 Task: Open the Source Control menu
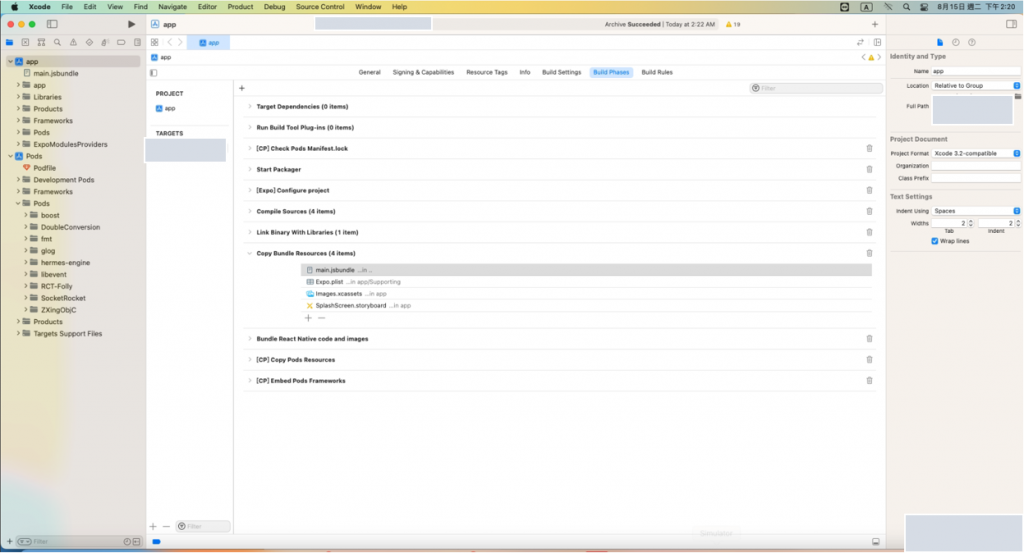(320, 7)
